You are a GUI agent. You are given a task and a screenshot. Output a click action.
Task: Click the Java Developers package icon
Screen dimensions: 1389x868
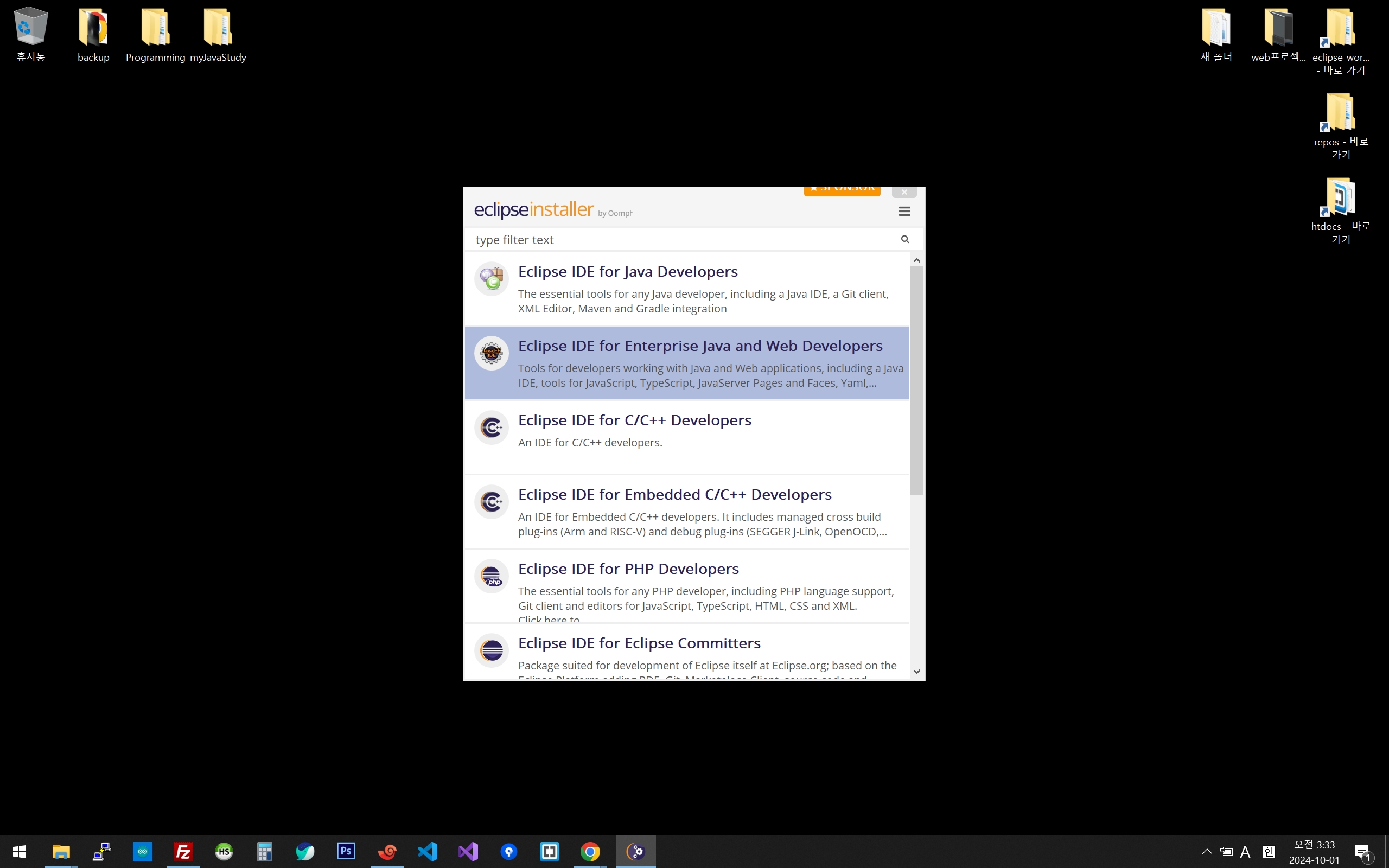tap(492, 278)
